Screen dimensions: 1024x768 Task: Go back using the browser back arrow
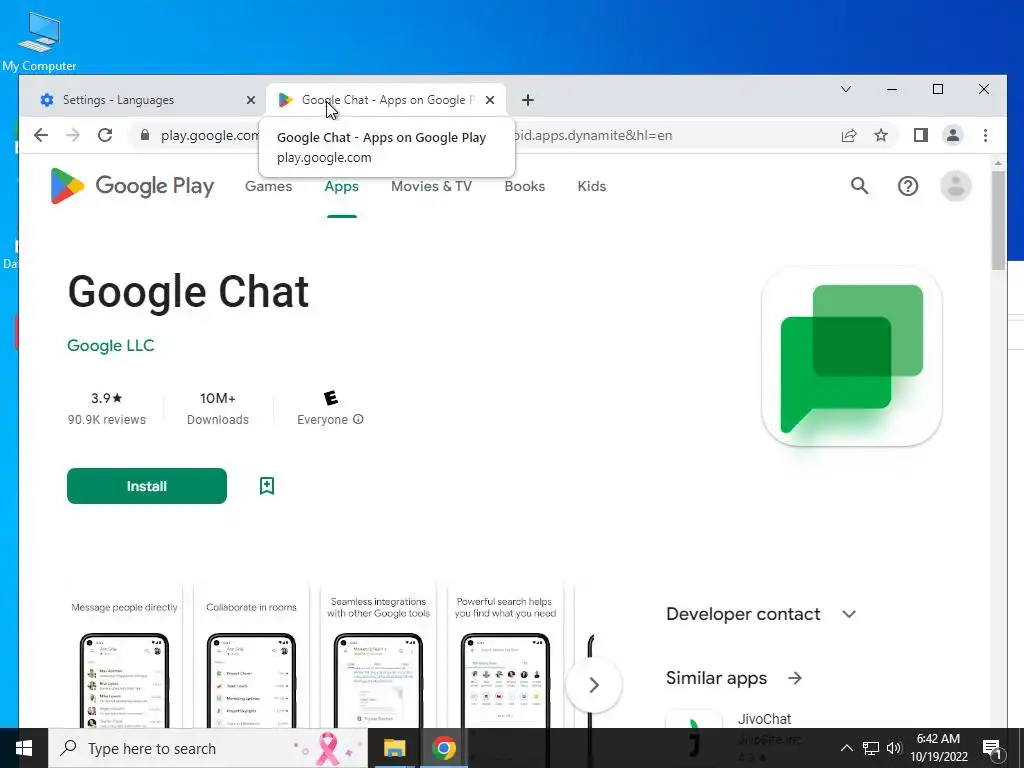point(41,135)
